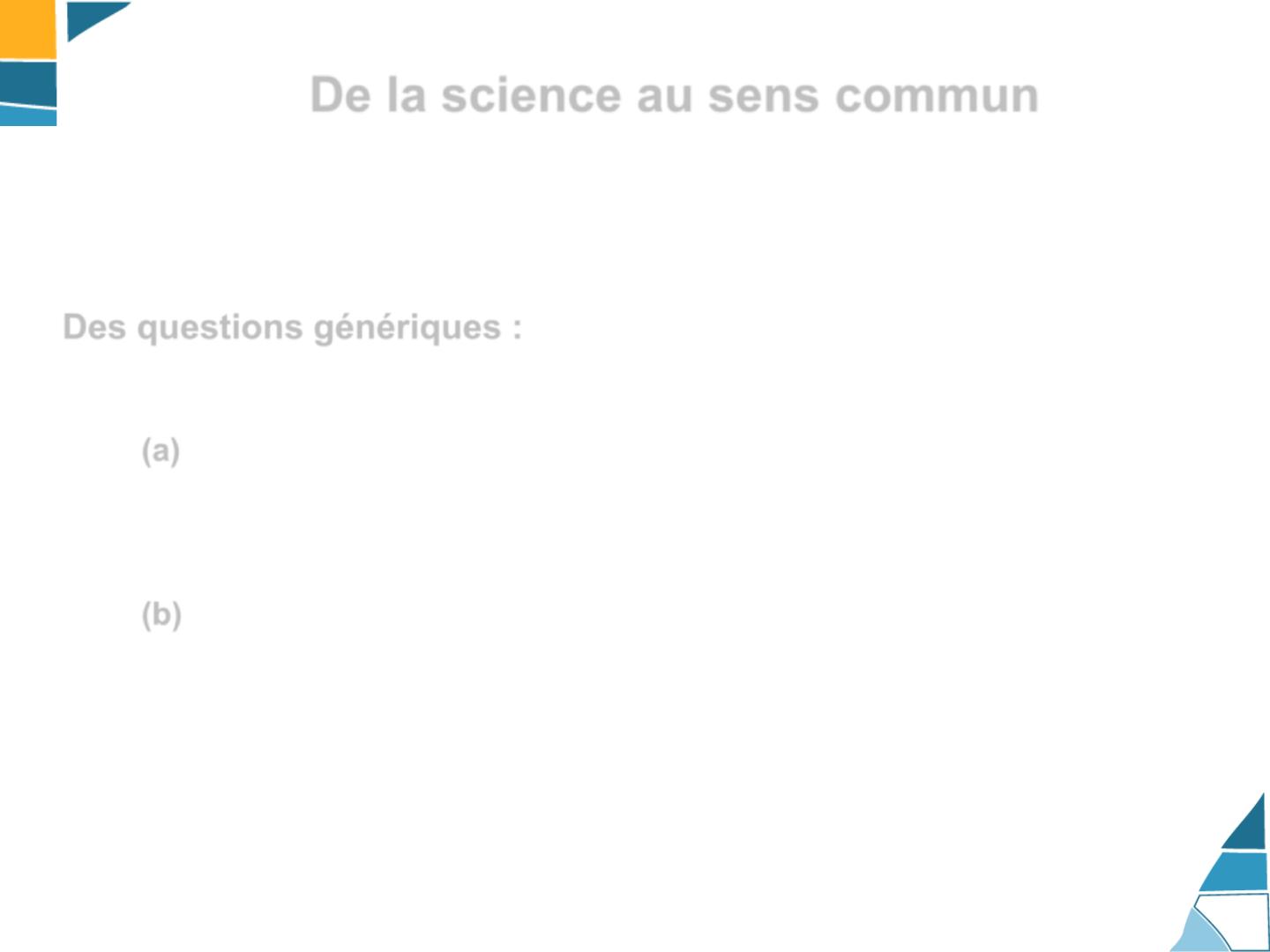Click the '(b)' list marker
Image resolution: width=1270 pixels, height=952 pixels.
click(161, 614)
